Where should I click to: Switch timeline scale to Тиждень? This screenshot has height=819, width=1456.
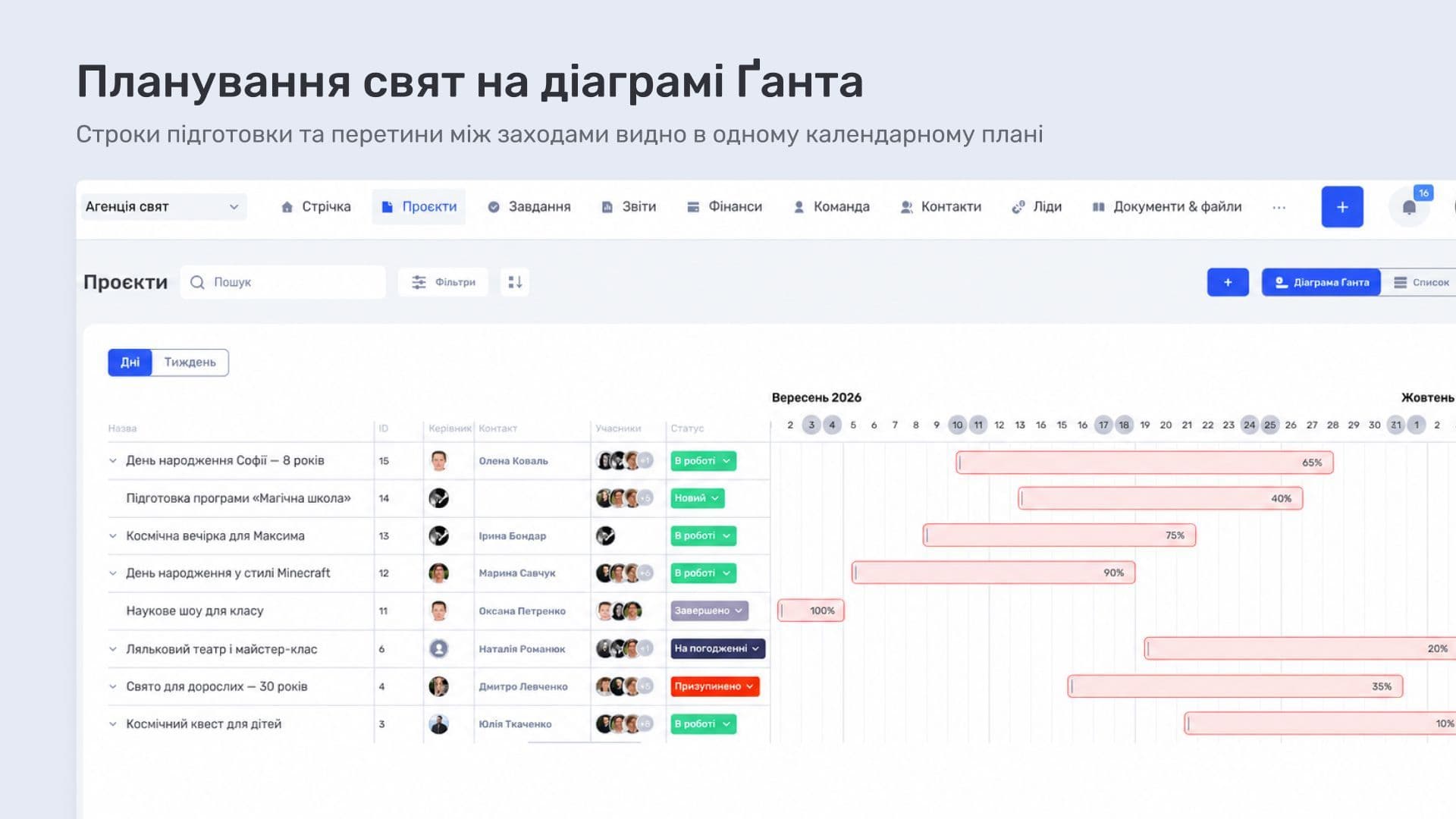click(x=190, y=362)
